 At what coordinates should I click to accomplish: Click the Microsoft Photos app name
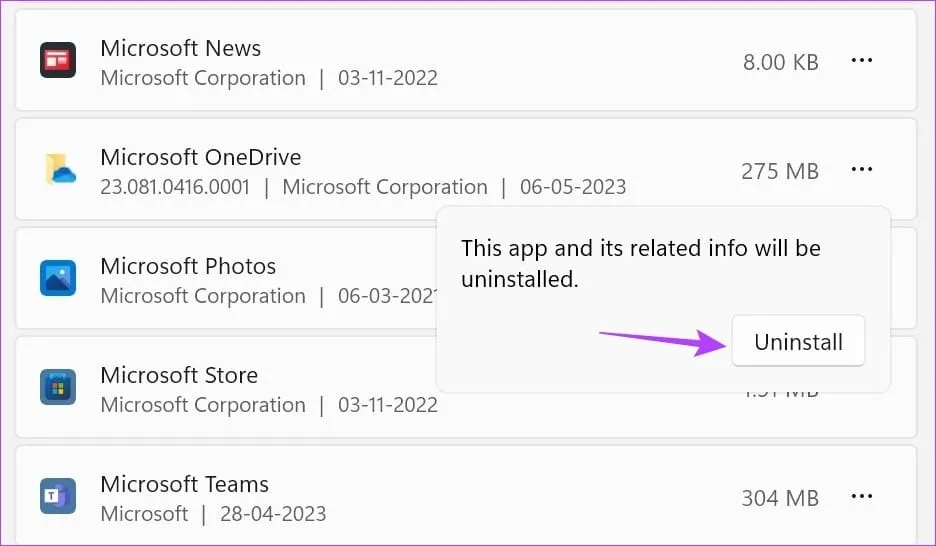(188, 266)
